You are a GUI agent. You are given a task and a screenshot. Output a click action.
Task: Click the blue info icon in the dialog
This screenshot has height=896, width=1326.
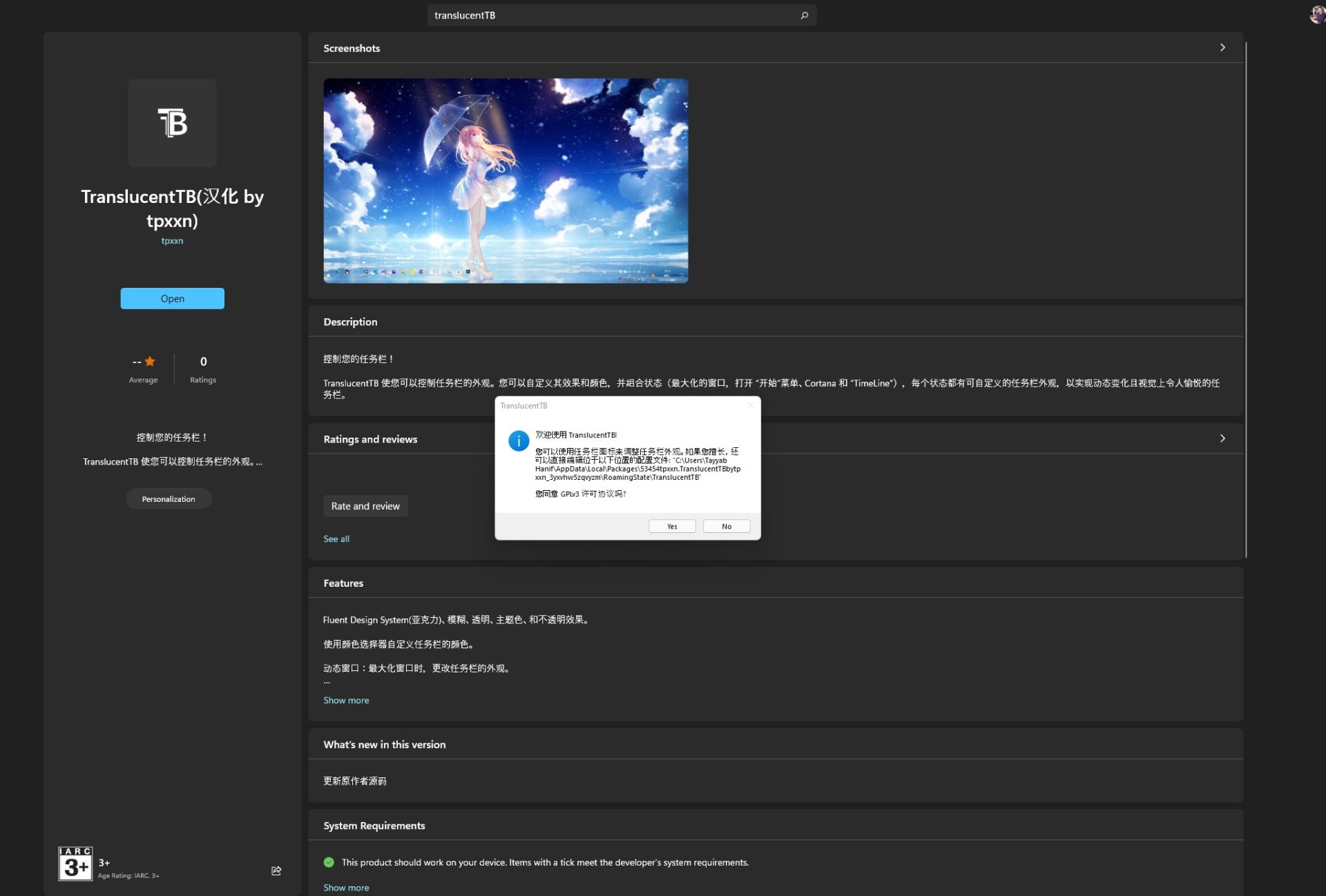tap(519, 441)
